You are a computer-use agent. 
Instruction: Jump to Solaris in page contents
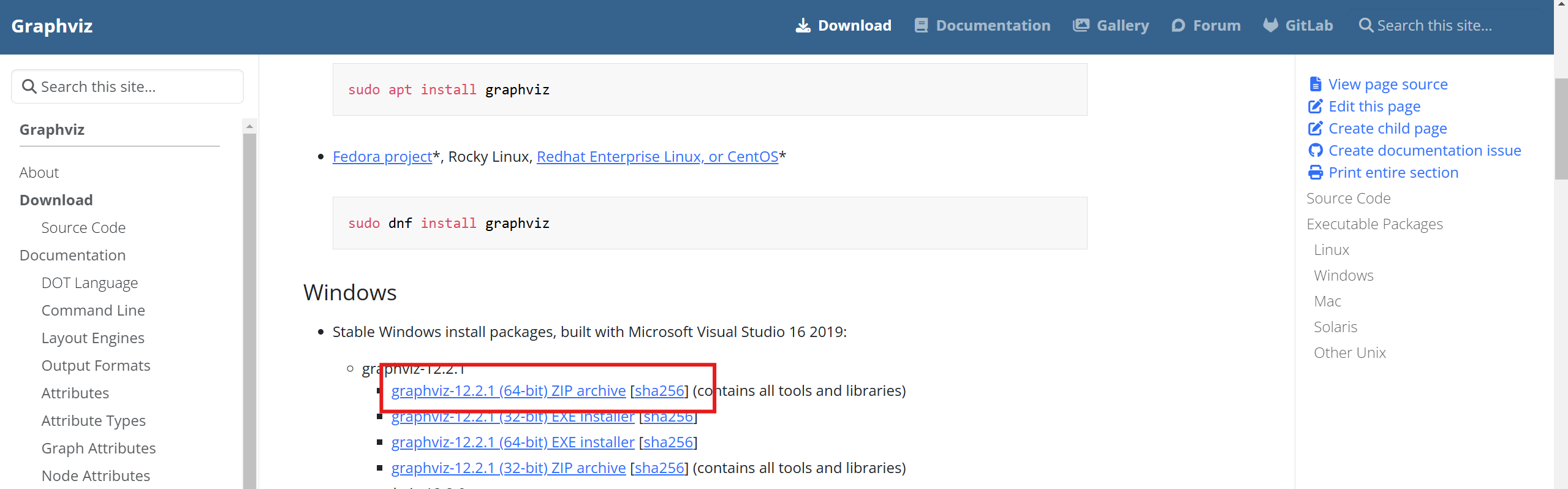[1335, 327]
